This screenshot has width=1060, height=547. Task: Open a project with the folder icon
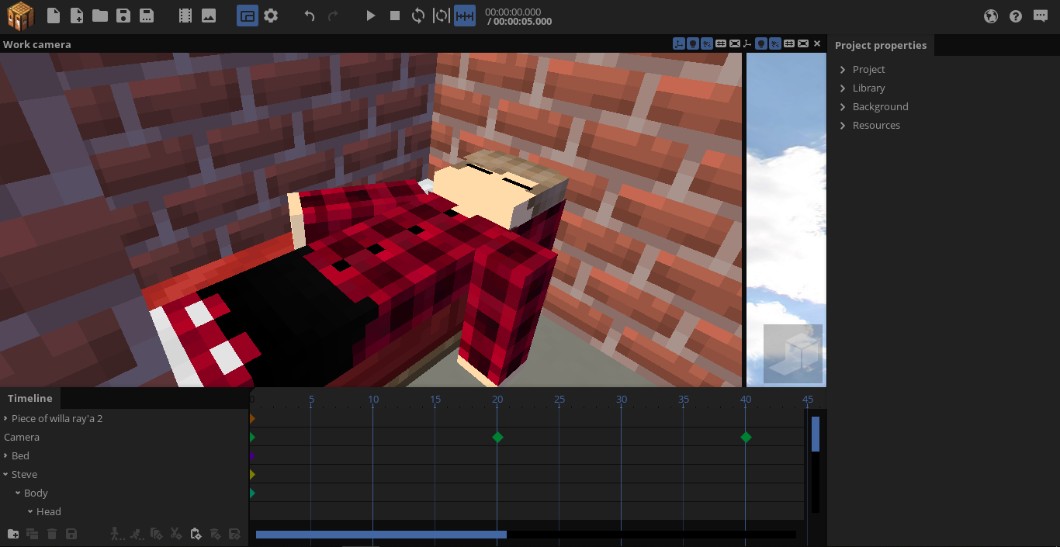pos(100,16)
